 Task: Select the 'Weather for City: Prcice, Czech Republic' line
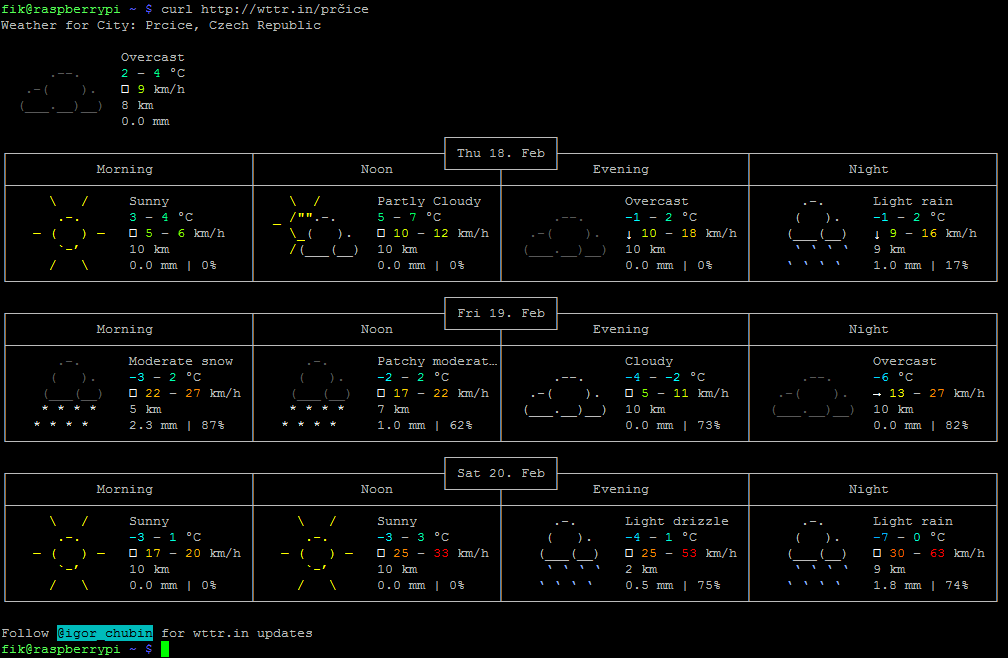[161, 25]
